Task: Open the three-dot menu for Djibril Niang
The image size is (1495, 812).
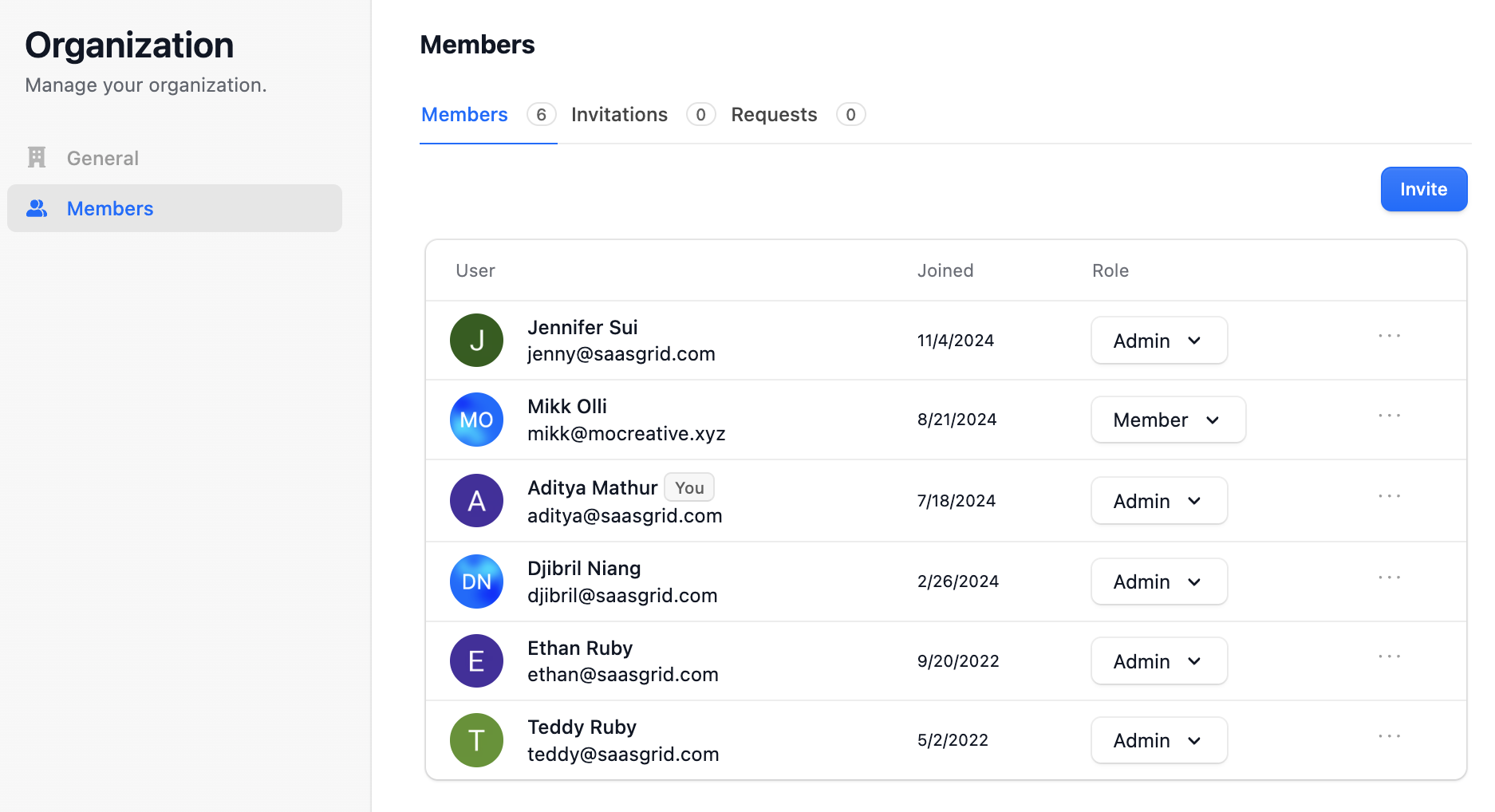Action: point(1389,577)
